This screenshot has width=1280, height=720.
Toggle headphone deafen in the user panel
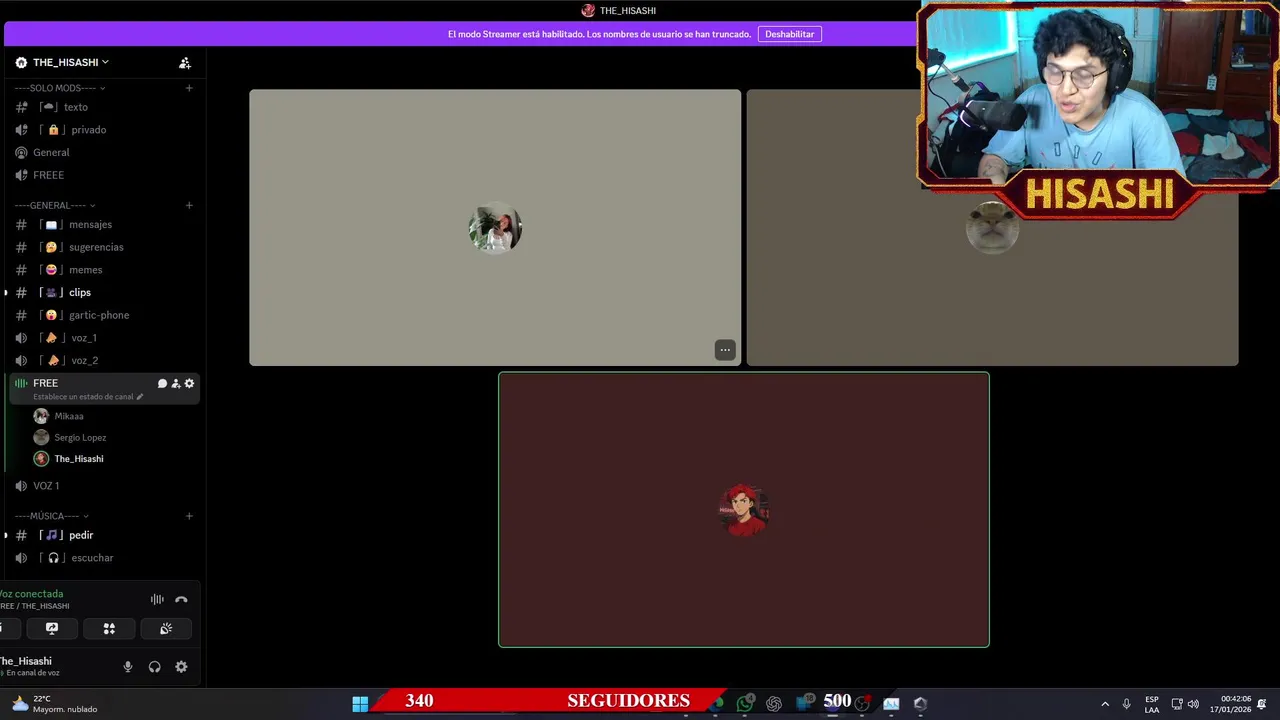pos(154,667)
